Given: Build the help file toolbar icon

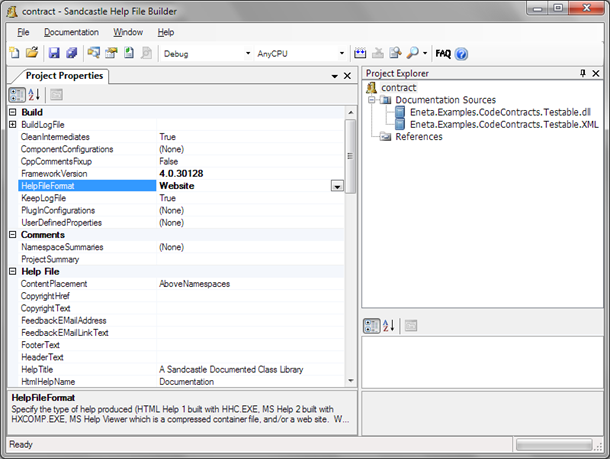Looking at the screenshot, I should (x=360, y=53).
